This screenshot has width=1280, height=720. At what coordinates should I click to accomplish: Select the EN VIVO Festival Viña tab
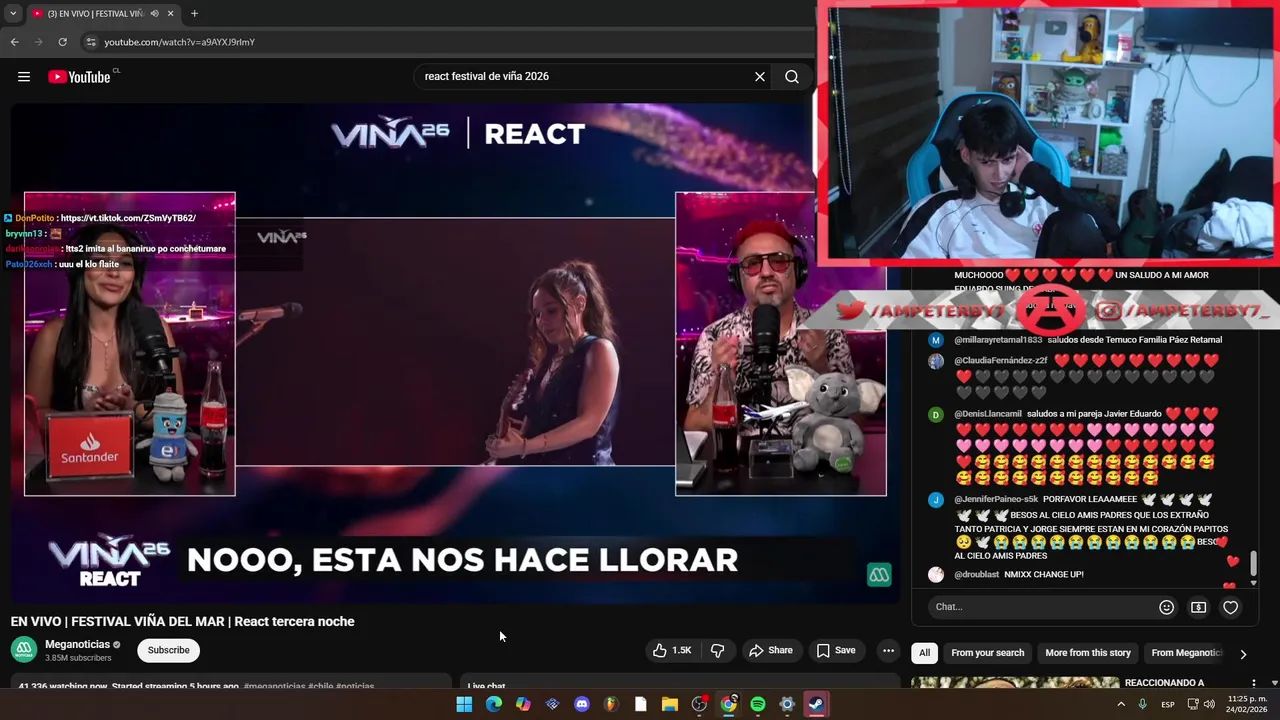coord(95,14)
